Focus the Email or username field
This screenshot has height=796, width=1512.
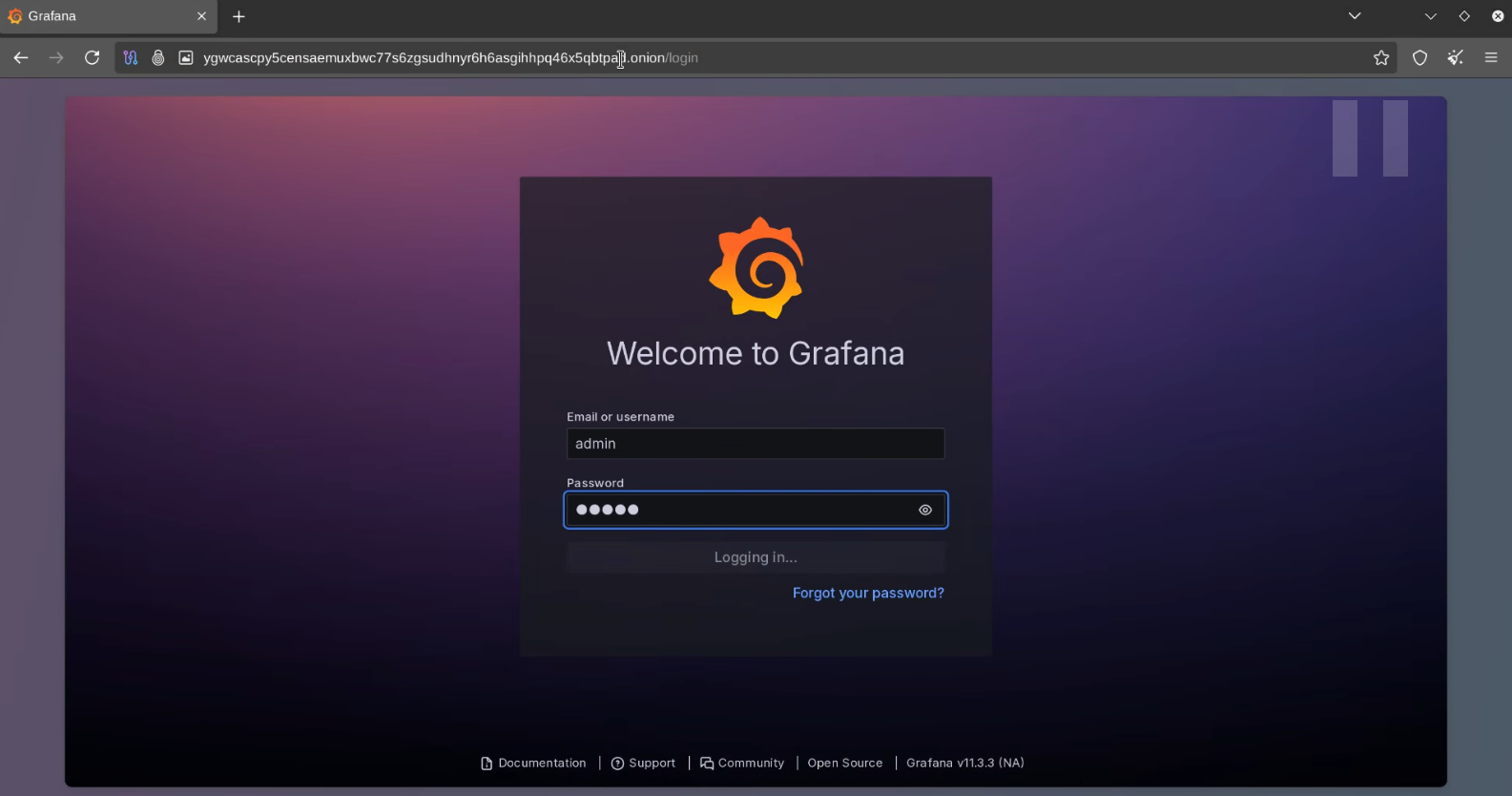(x=756, y=444)
